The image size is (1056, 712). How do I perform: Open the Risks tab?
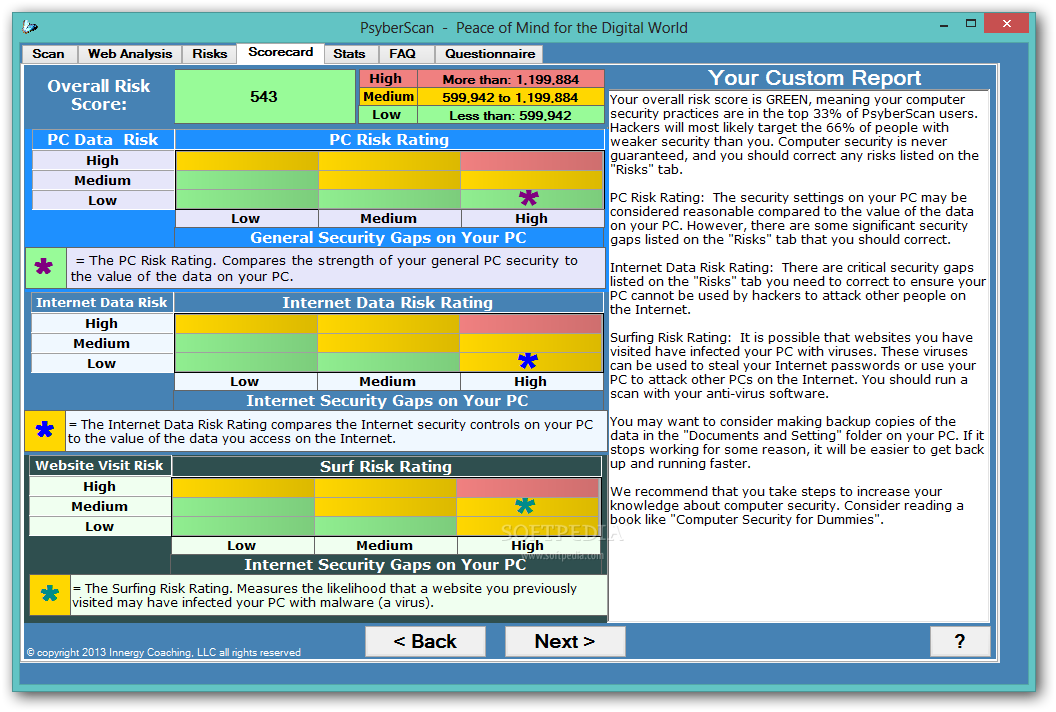pos(209,54)
